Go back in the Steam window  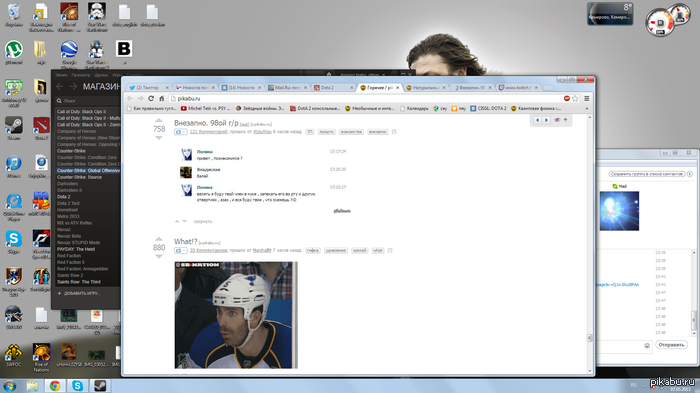(x=60, y=86)
